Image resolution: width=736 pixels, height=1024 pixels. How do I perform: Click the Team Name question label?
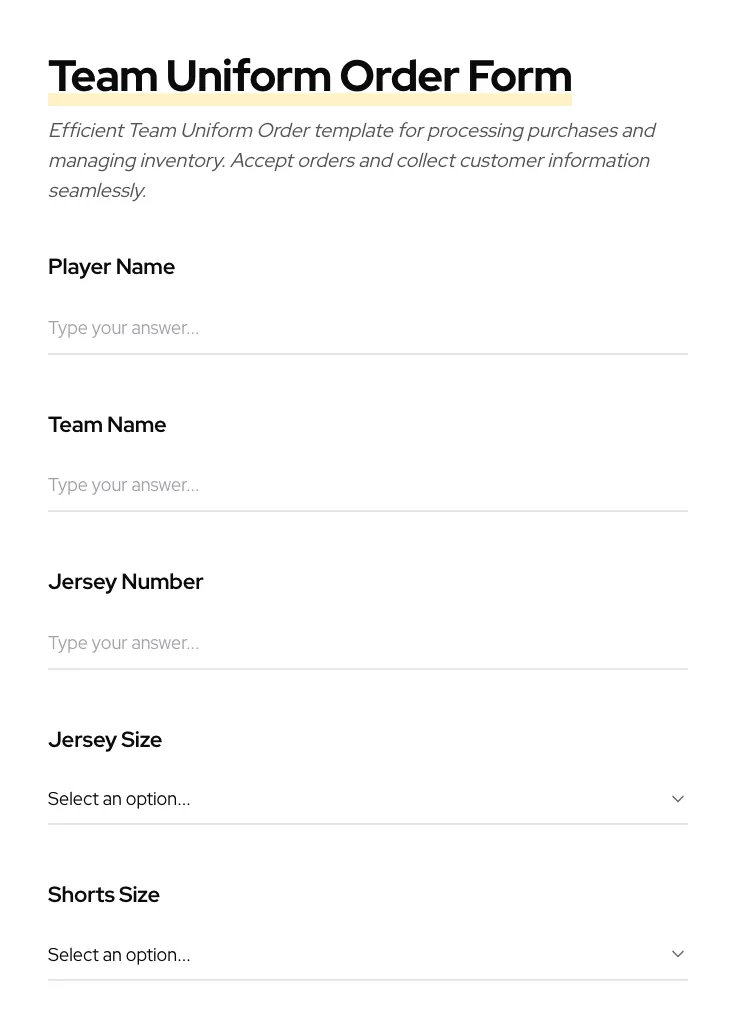[107, 425]
